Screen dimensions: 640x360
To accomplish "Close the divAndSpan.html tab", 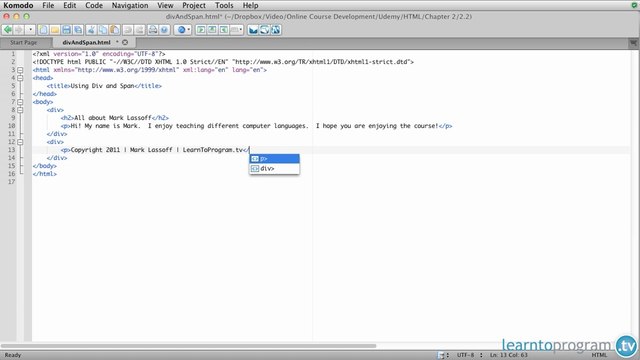I will pos(125,42).
